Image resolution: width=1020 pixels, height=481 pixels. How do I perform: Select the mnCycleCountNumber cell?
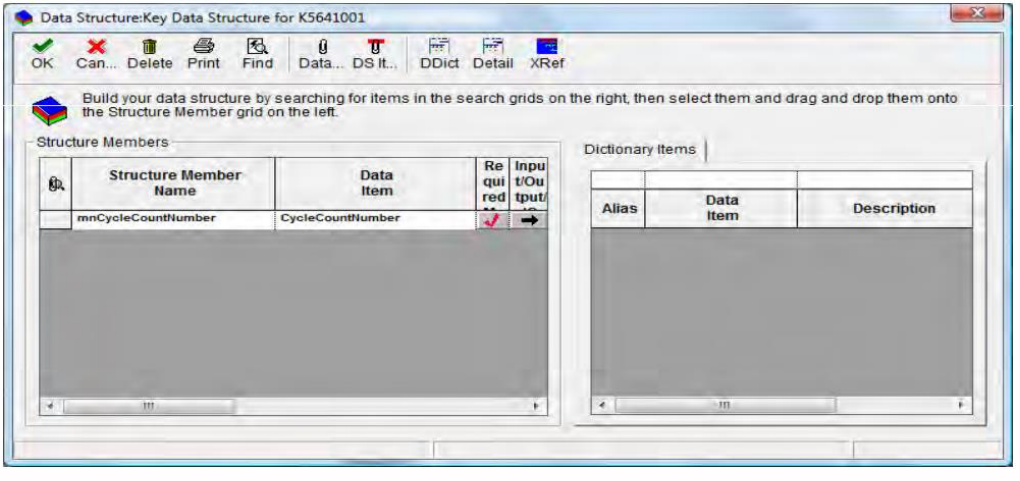tap(174, 219)
